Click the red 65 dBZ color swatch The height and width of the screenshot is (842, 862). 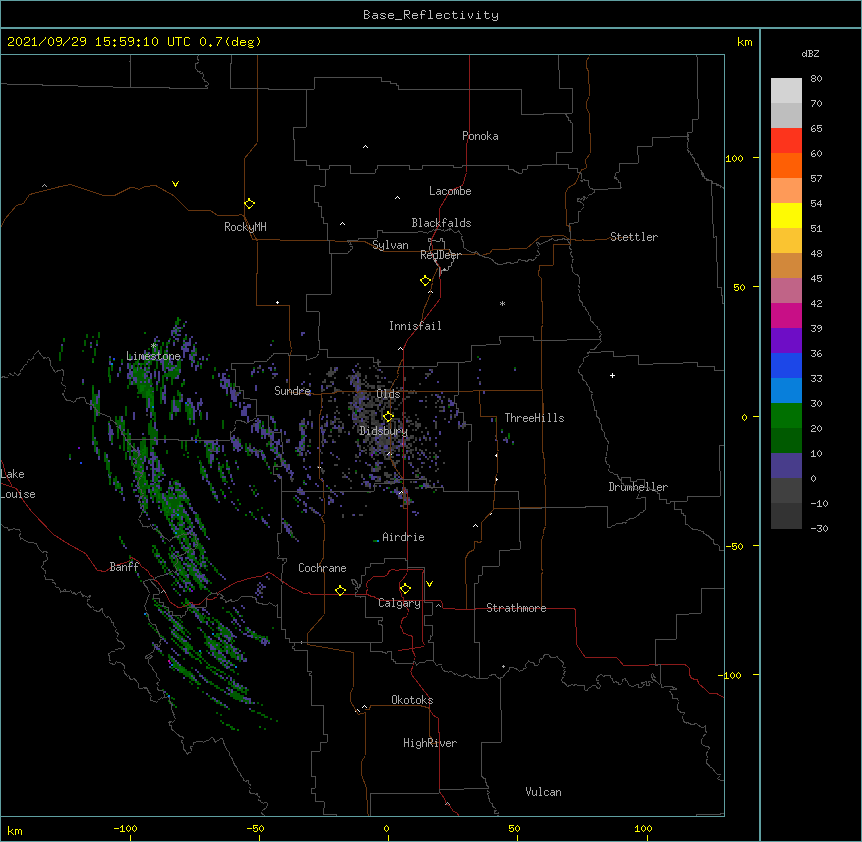pos(786,140)
